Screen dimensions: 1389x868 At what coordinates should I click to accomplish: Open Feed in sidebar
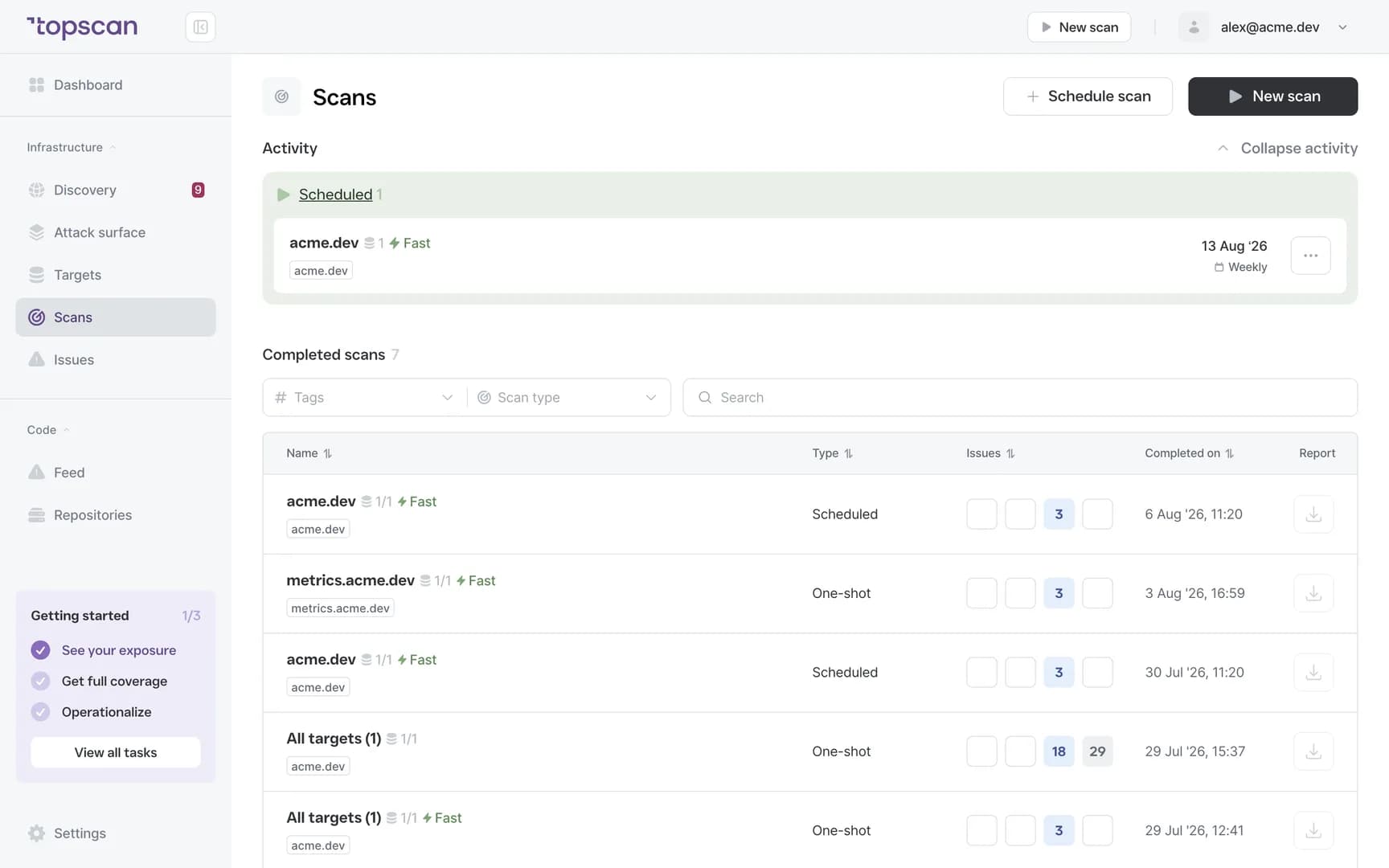(x=116, y=473)
